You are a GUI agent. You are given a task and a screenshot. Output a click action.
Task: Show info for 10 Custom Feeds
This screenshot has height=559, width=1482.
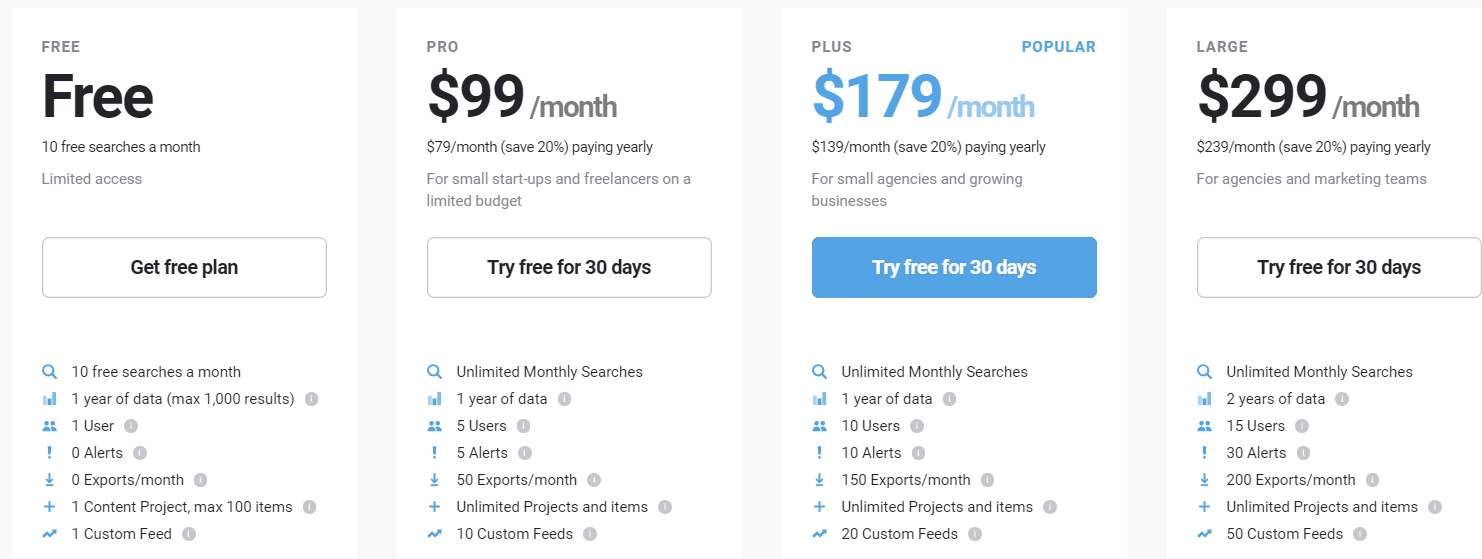click(590, 534)
